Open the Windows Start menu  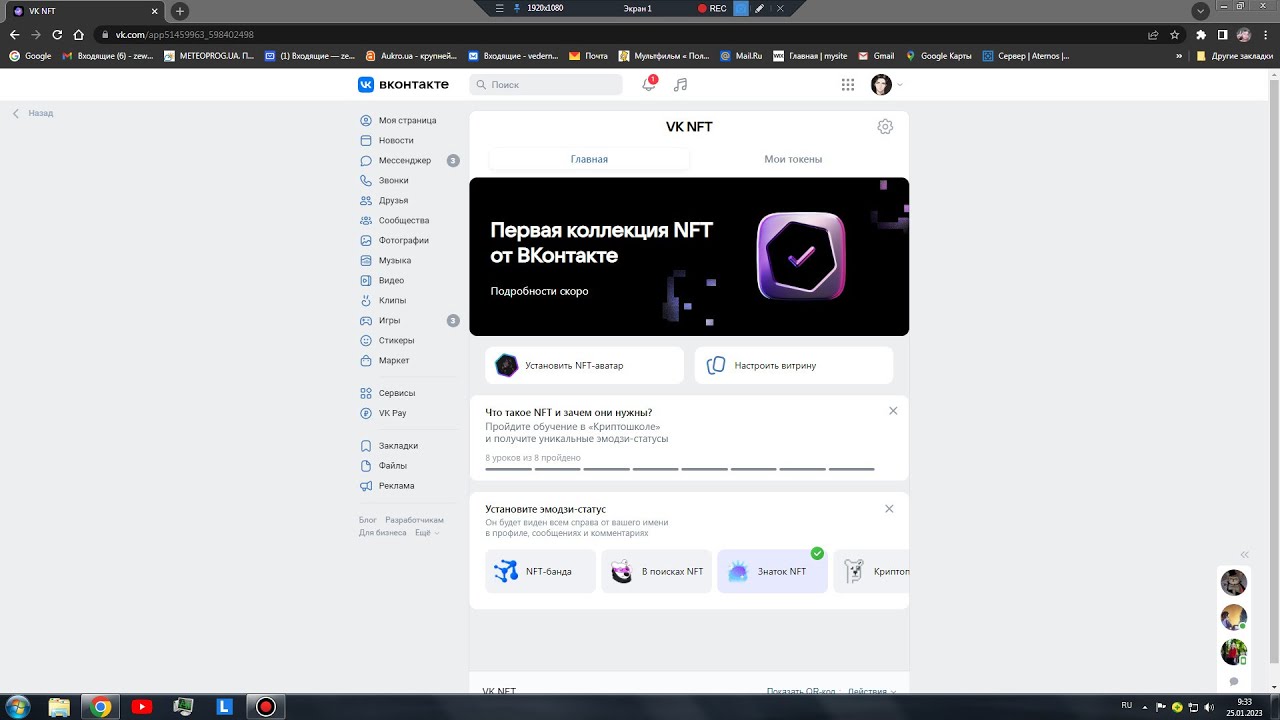(17, 706)
